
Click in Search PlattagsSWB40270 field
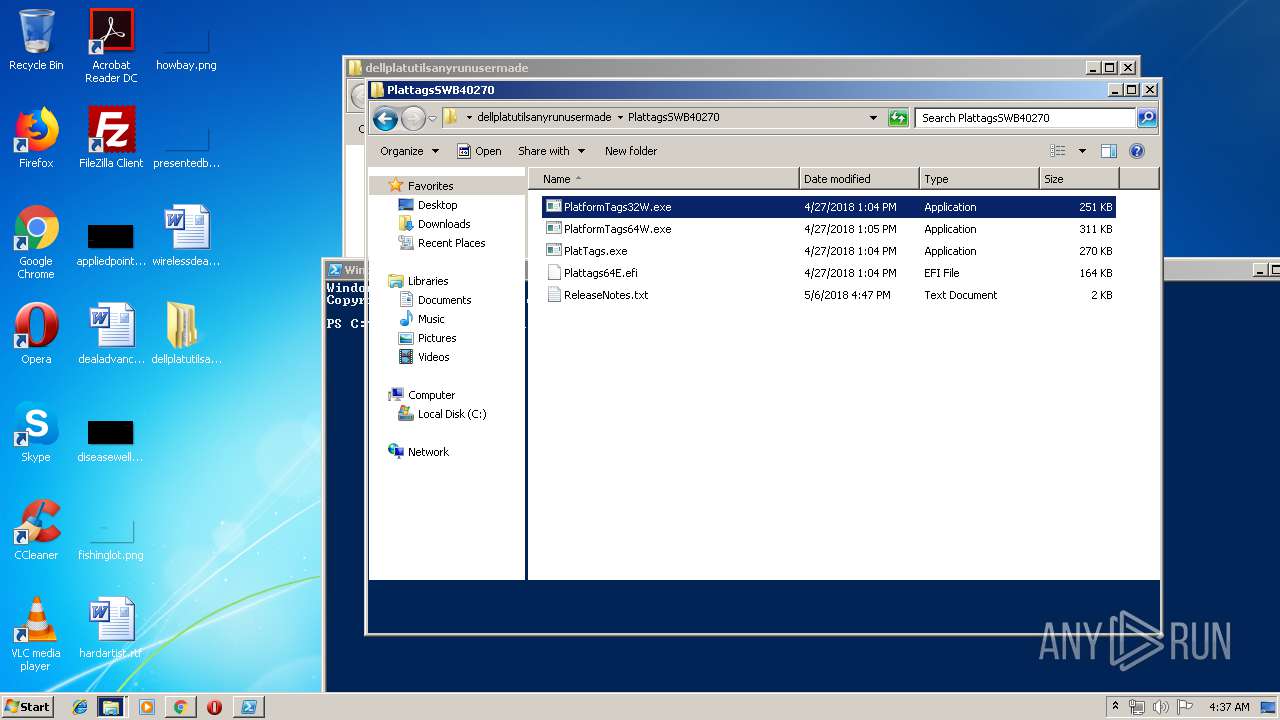(x=1026, y=118)
